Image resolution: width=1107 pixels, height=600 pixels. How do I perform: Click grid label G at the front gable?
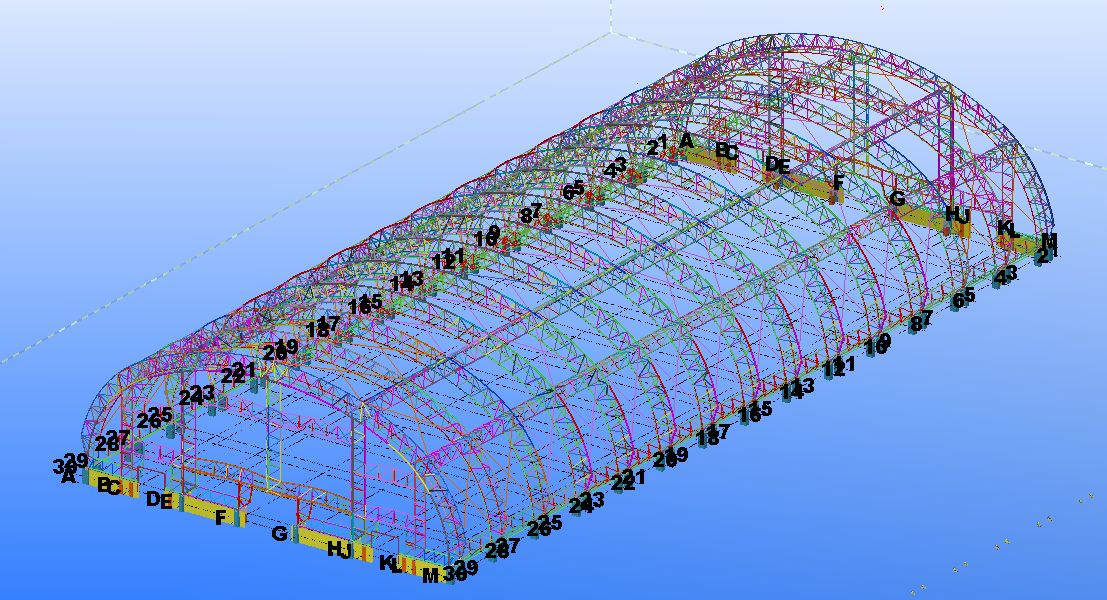point(279,534)
